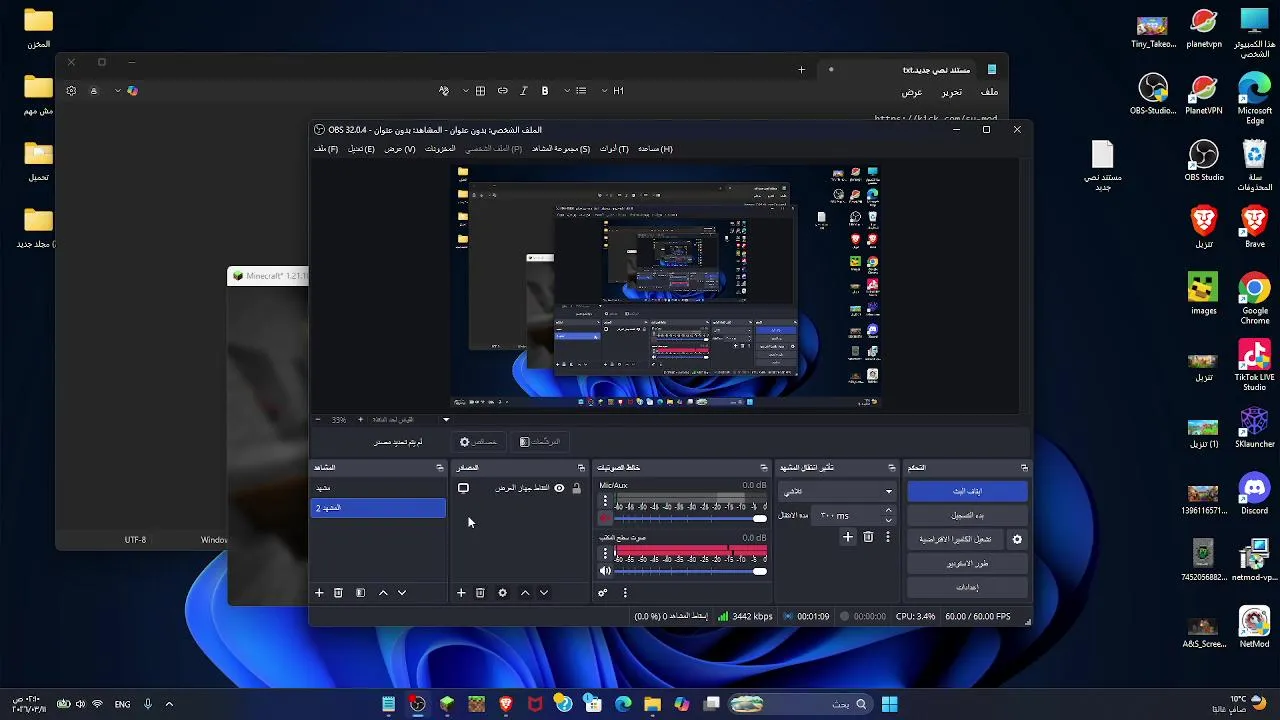The image size is (1280, 720).
Task: Click Studio Mode button in Controls
Action: click(x=967, y=563)
